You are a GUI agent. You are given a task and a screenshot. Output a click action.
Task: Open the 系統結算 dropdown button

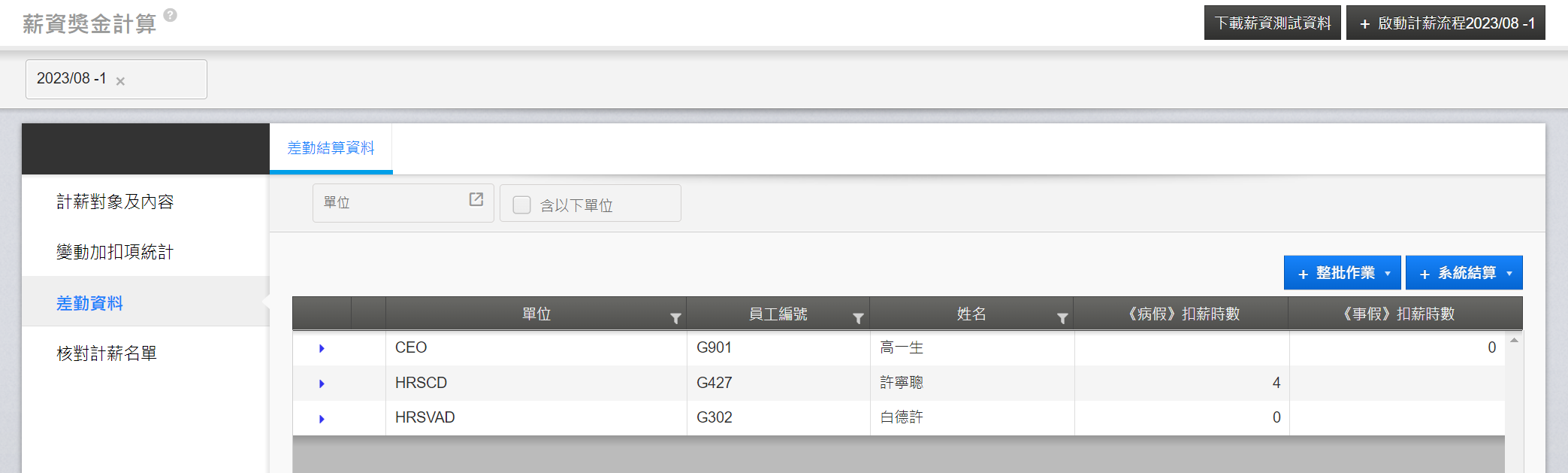(x=1464, y=273)
